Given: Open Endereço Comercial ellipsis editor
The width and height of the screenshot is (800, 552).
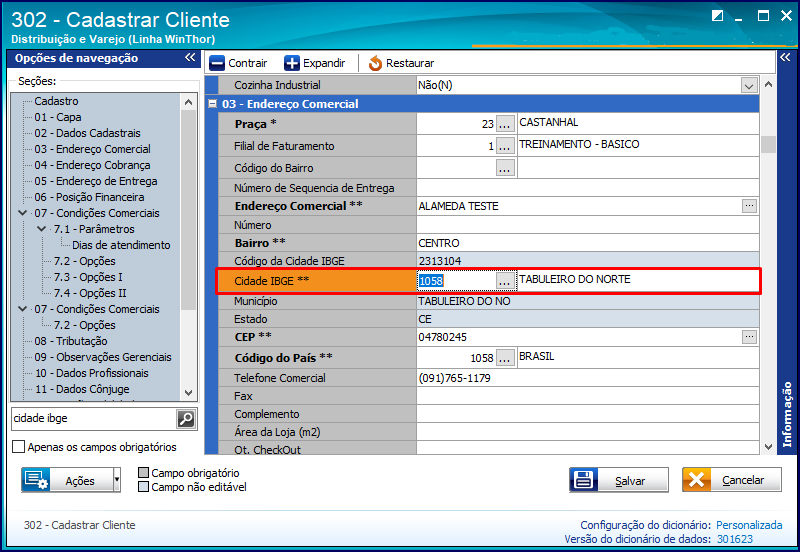Looking at the screenshot, I should tap(749, 206).
